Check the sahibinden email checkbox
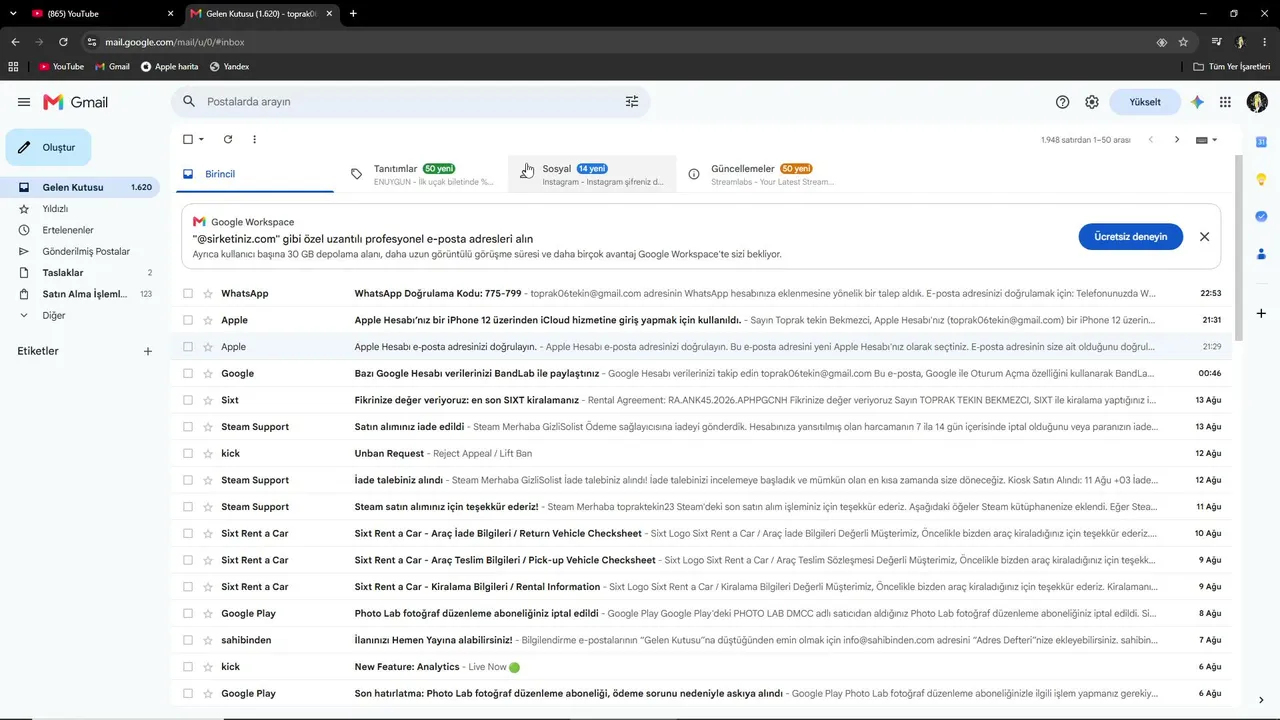This screenshot has height=720, width=1280. click(188, 640)
